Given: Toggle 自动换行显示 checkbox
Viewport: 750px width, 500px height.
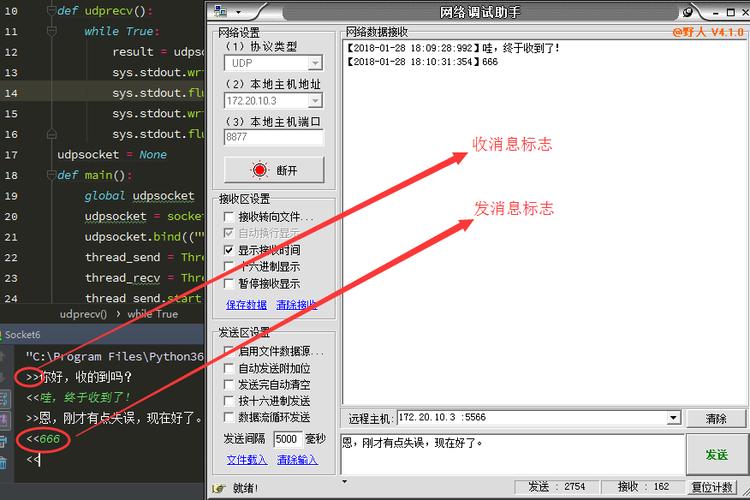Looking at the screenshot, I should point(229,233).
